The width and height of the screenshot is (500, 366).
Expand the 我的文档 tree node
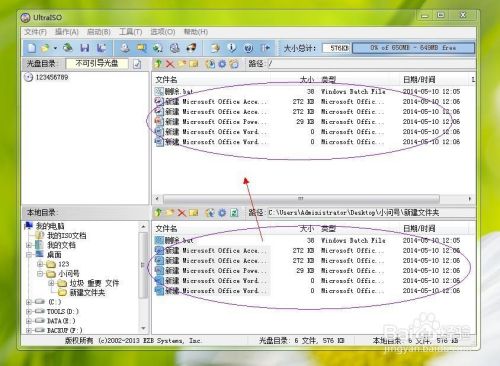(29, 245)
